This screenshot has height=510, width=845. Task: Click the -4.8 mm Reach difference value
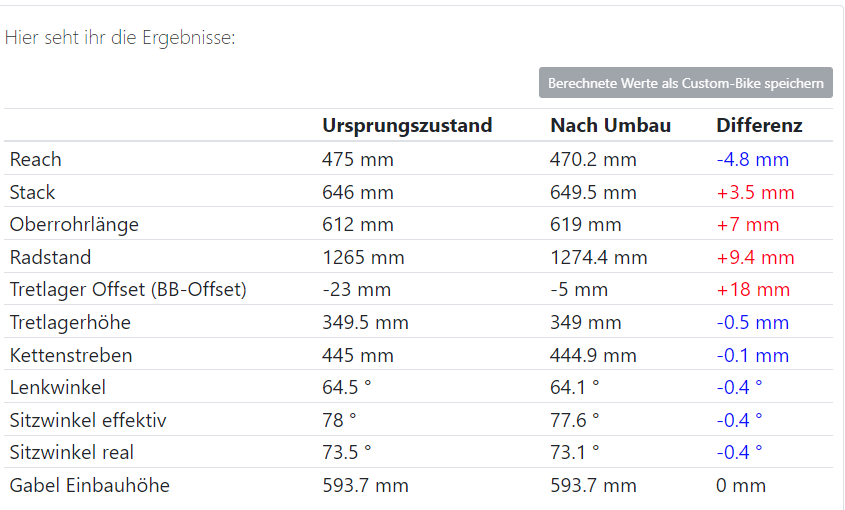pyautogui.click(x=752, y=159)
